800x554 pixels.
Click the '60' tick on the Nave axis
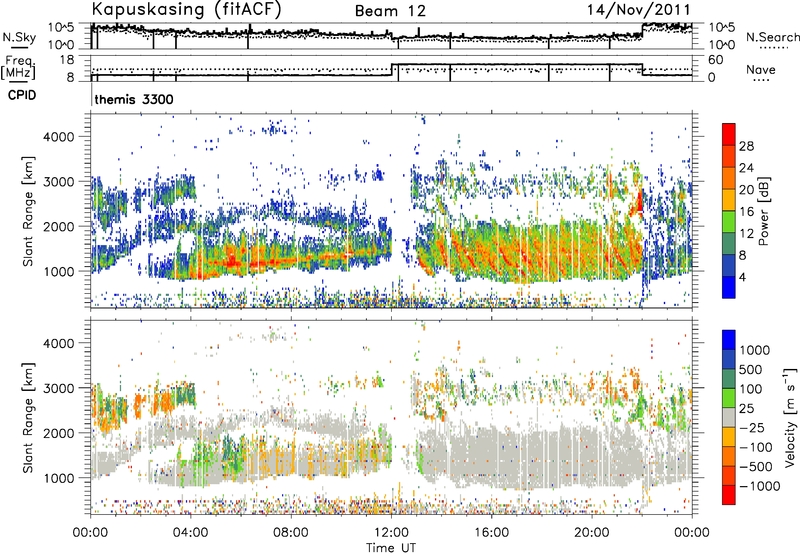[716, 60]
